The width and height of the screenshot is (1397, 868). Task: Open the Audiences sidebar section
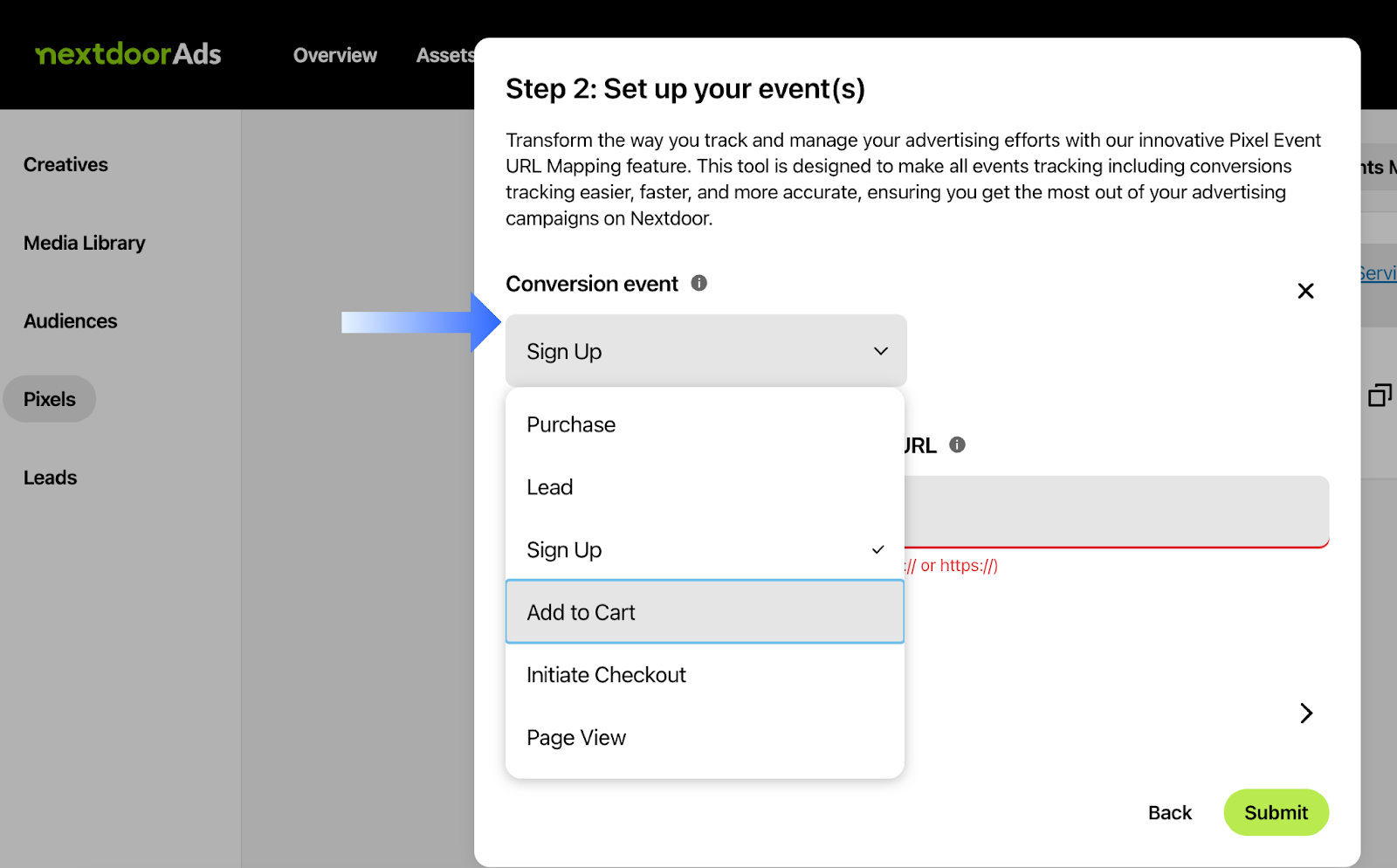click(x=70, y=321)
